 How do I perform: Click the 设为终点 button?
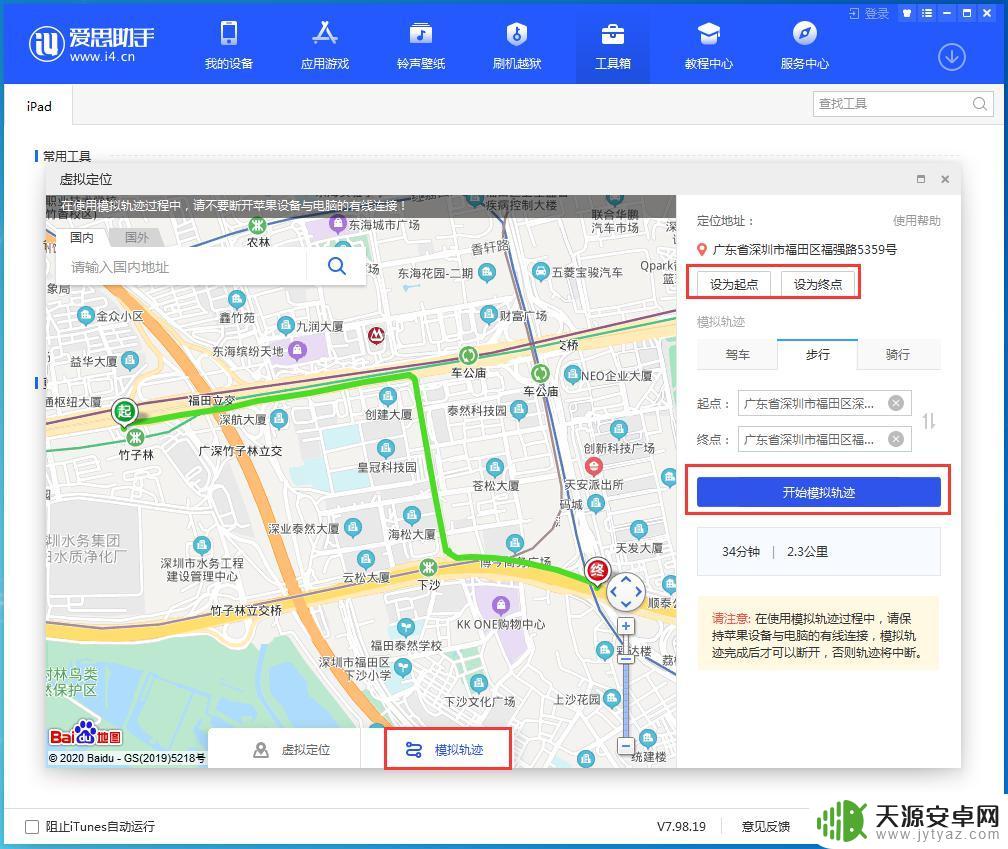pos(818,284)
